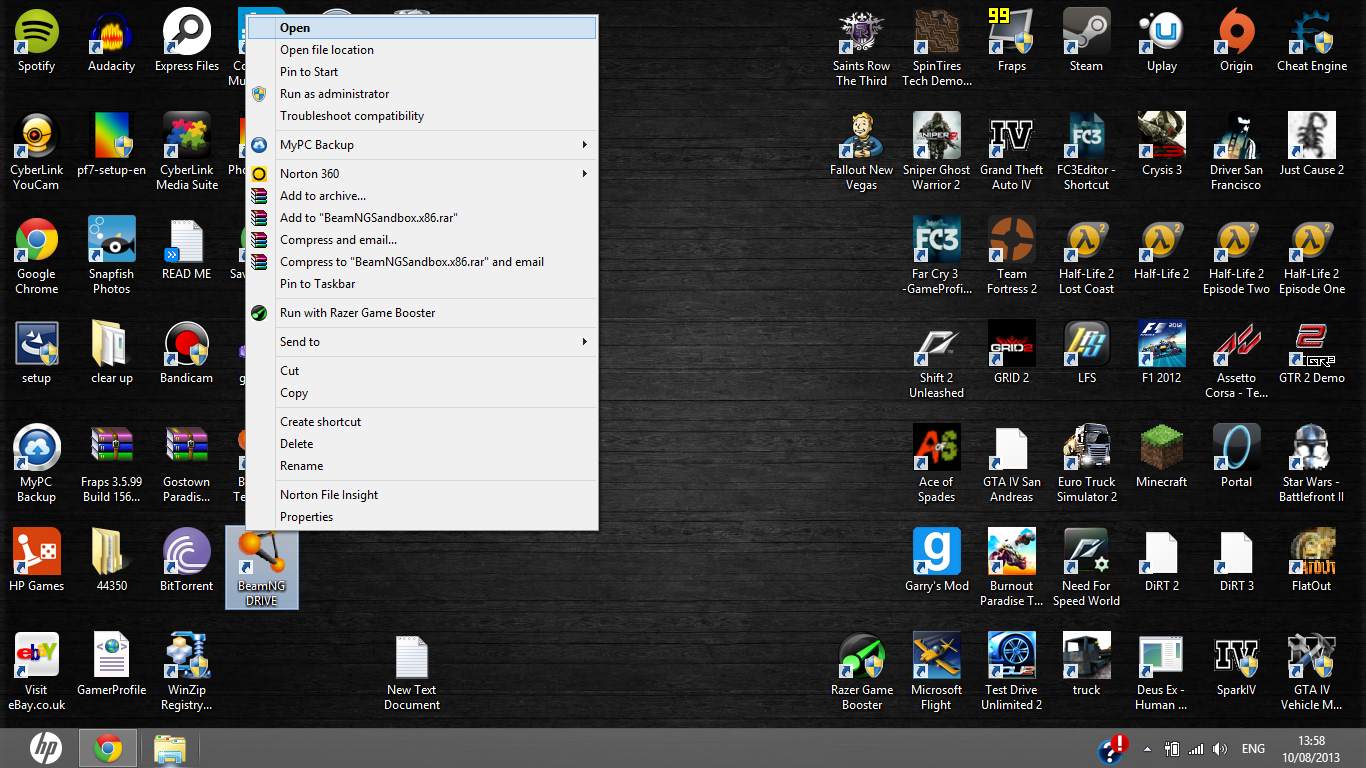Select the Bandicam desktop icon
Screen dimensions: 1366x768
coord(187,353)
